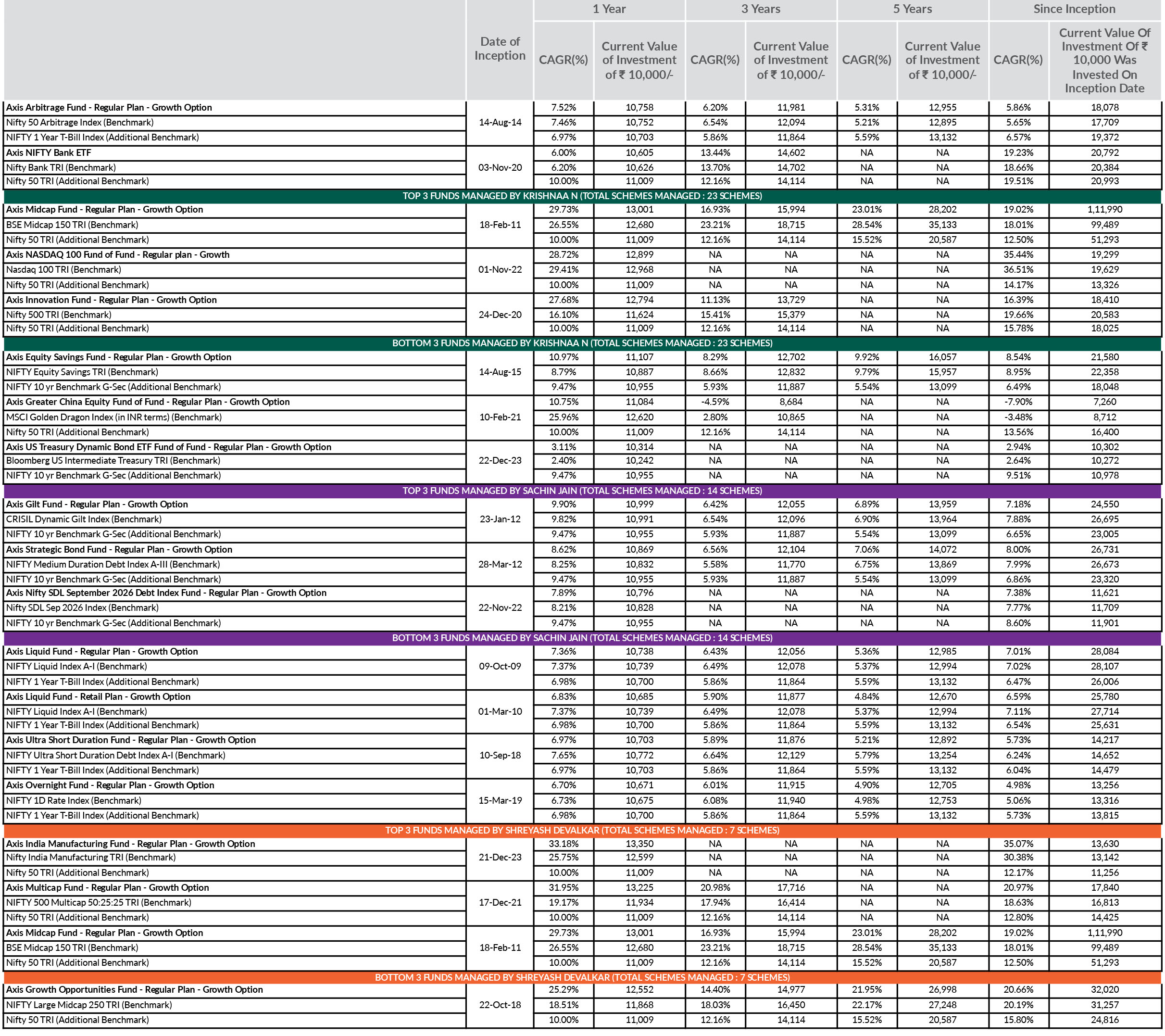Click the 'Date of Inception' column header

click(499, 49)
